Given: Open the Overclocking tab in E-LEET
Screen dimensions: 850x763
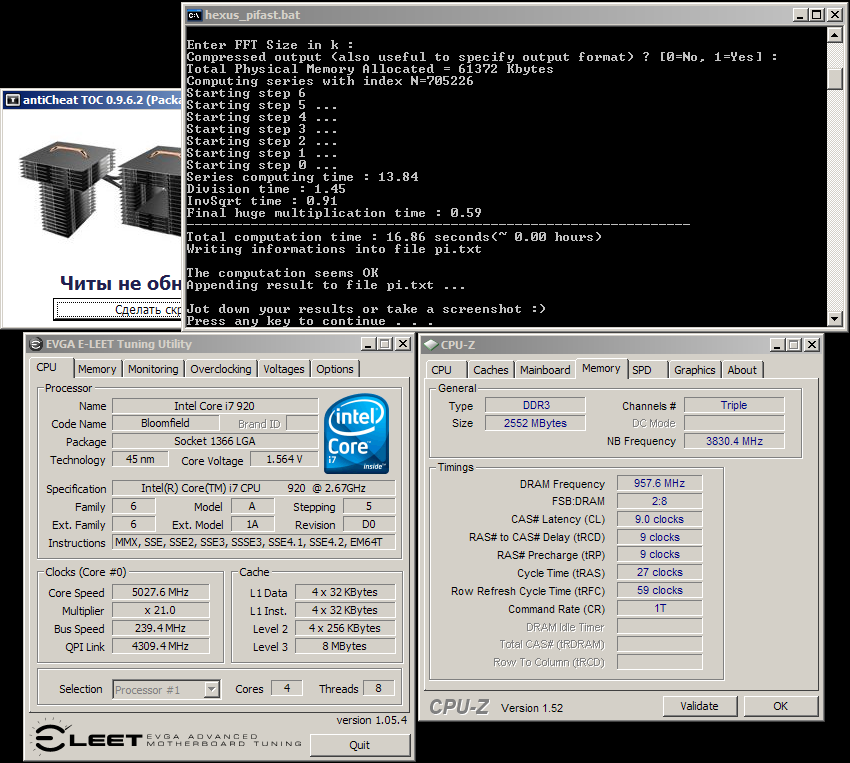Looking at the screenshot, I should (x=221, y=369).
